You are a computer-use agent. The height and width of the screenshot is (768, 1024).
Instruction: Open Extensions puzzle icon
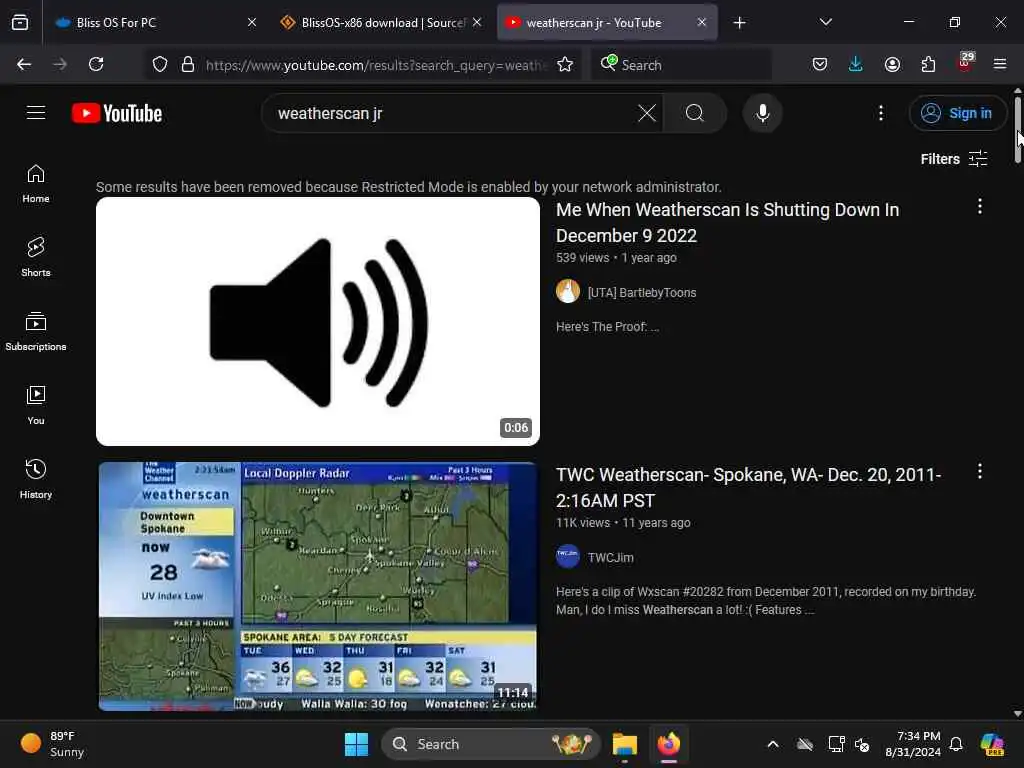point(928,64)
